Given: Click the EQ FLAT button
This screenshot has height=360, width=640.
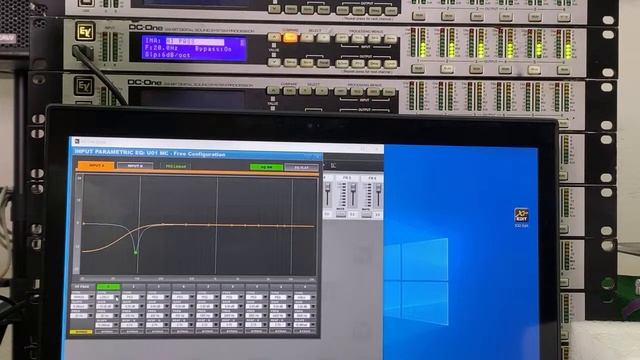Looking at the screenshot, I should click(x=302, y=167).
